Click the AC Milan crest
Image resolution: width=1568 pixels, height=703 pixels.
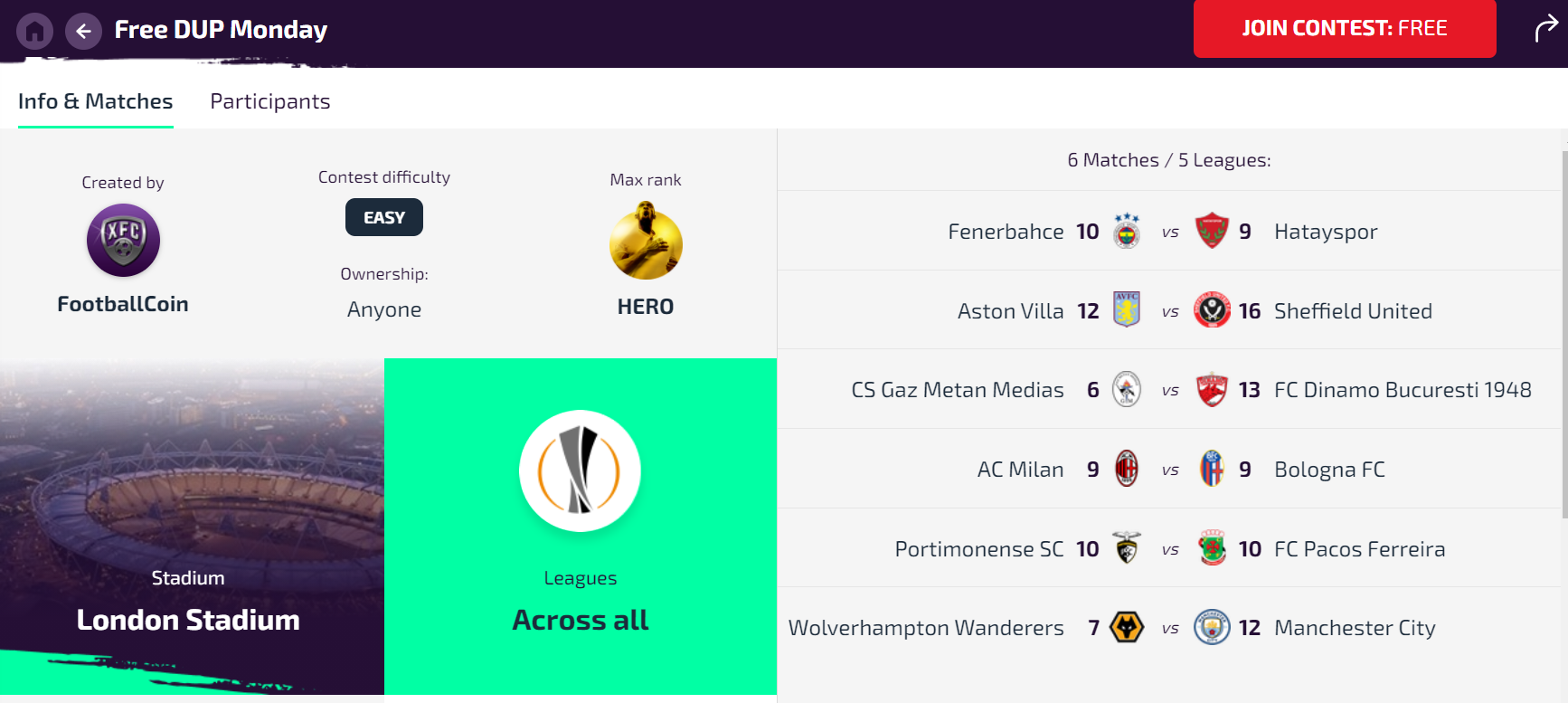[1127, 469]
